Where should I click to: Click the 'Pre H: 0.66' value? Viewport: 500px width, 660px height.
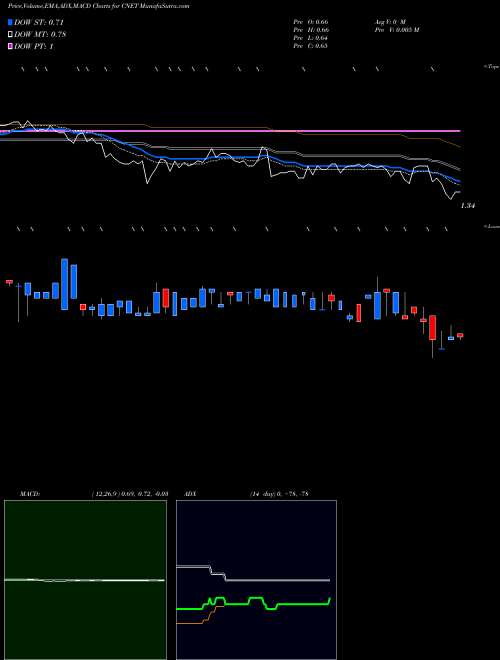pyautogui.click(x=311, y=30)
